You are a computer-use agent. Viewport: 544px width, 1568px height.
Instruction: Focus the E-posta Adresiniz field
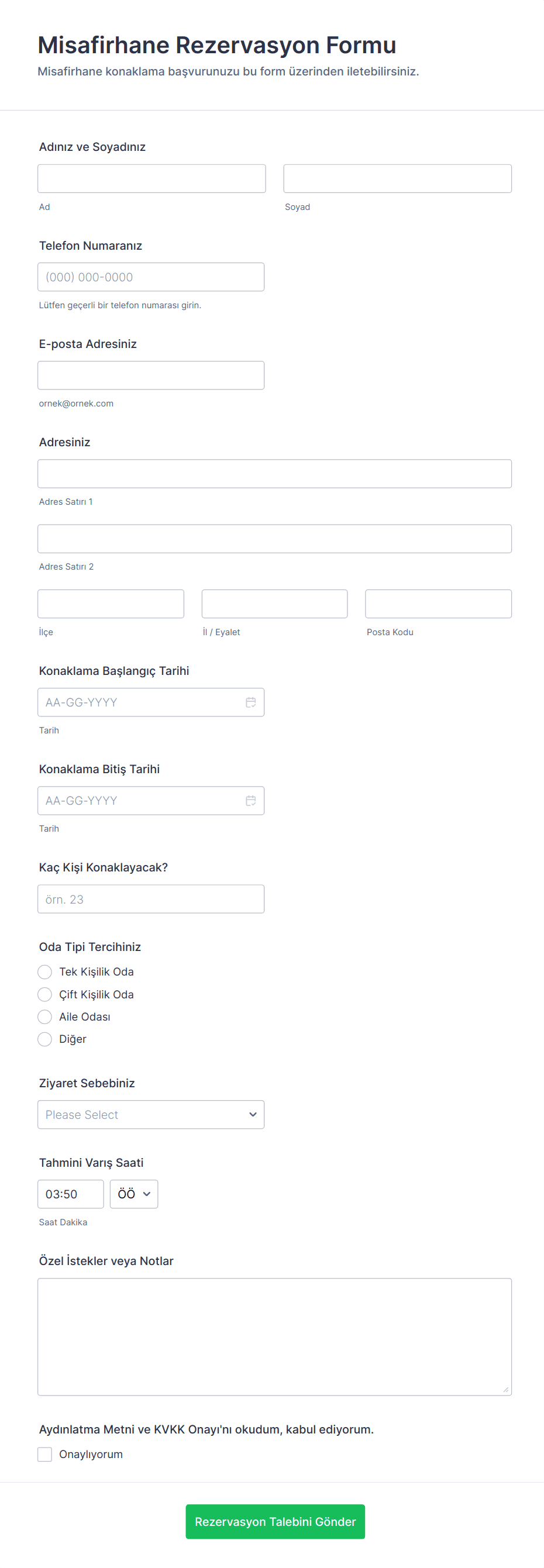coord(150,375)
